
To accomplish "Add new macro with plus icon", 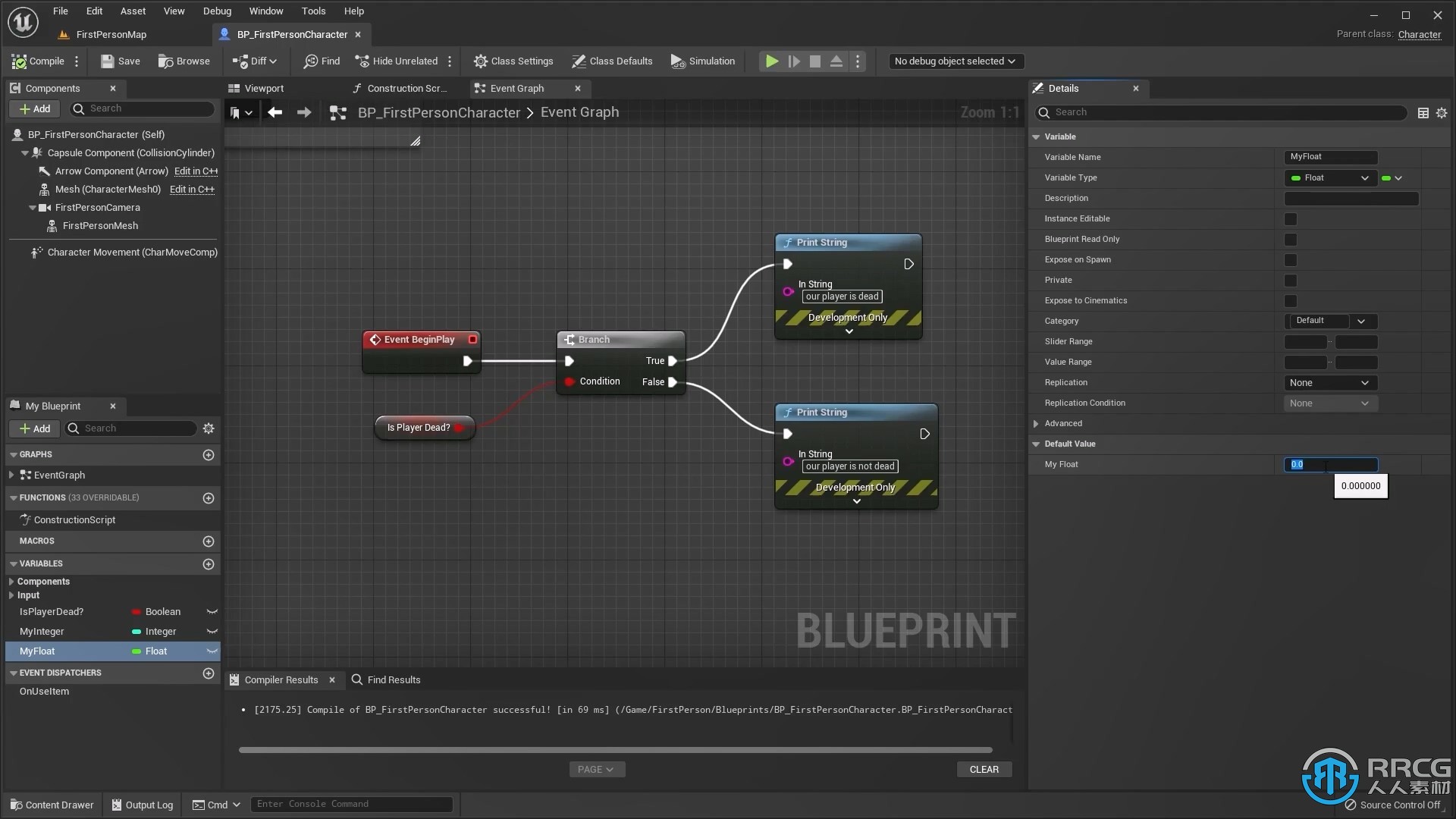I will coord(209,541).
